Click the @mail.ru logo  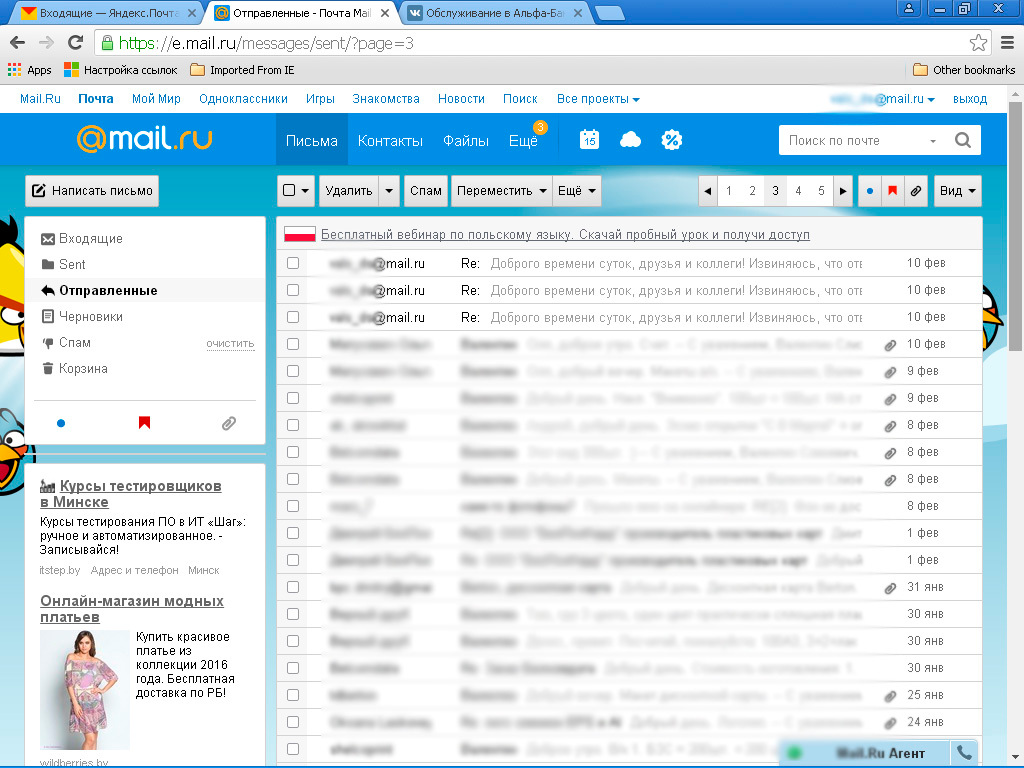click(x=144, y=138)
